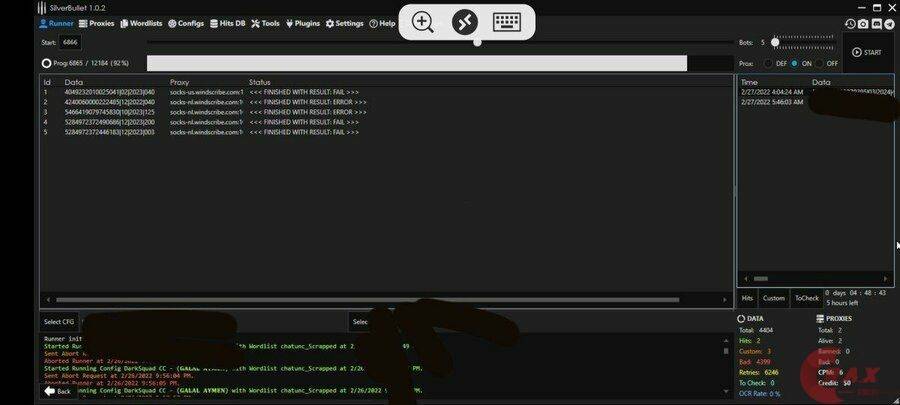
Task: Tap the zoom magnifier overlay icon
Action: [423, 23]
